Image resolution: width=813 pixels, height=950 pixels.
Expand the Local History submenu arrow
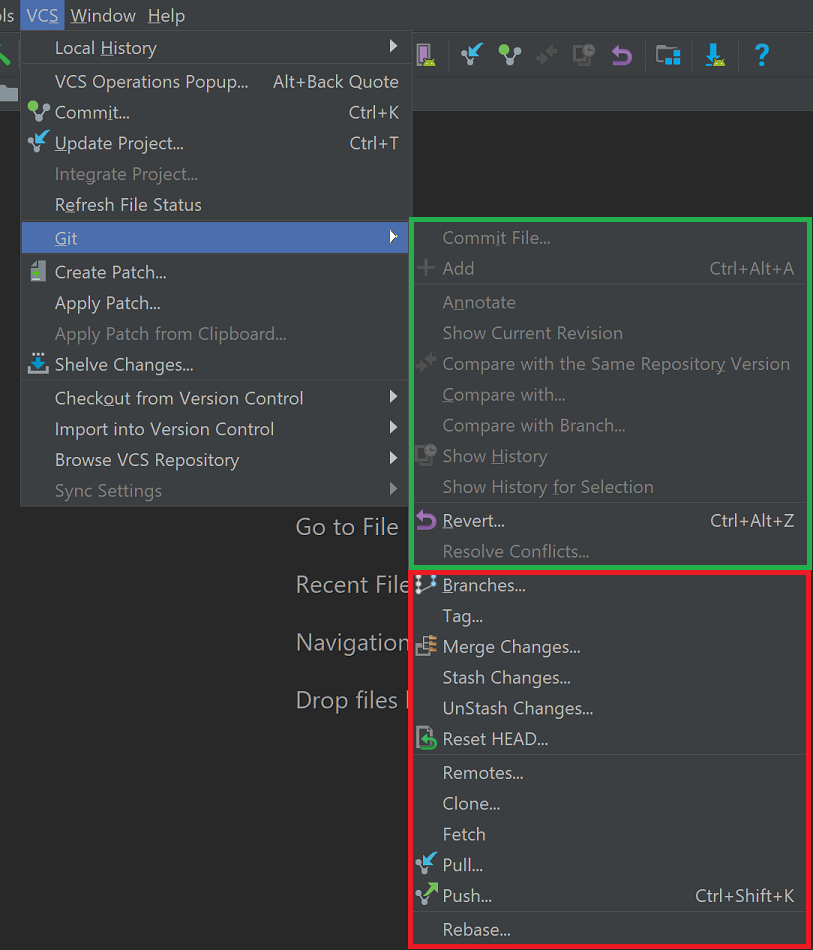(x=393, y=46)
